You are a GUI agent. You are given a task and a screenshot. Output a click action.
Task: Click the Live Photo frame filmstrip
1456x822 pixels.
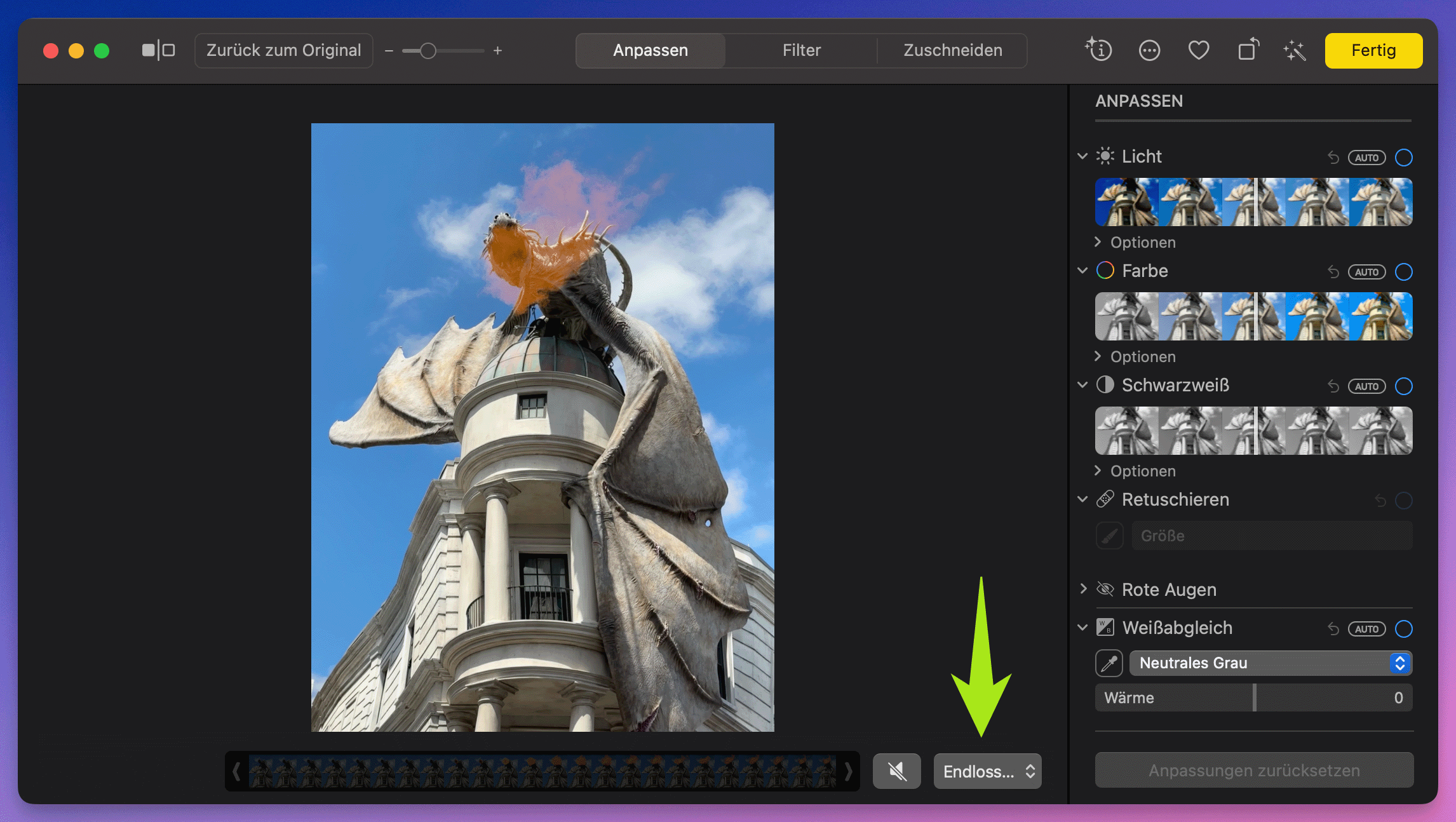(x=543, y=771)
